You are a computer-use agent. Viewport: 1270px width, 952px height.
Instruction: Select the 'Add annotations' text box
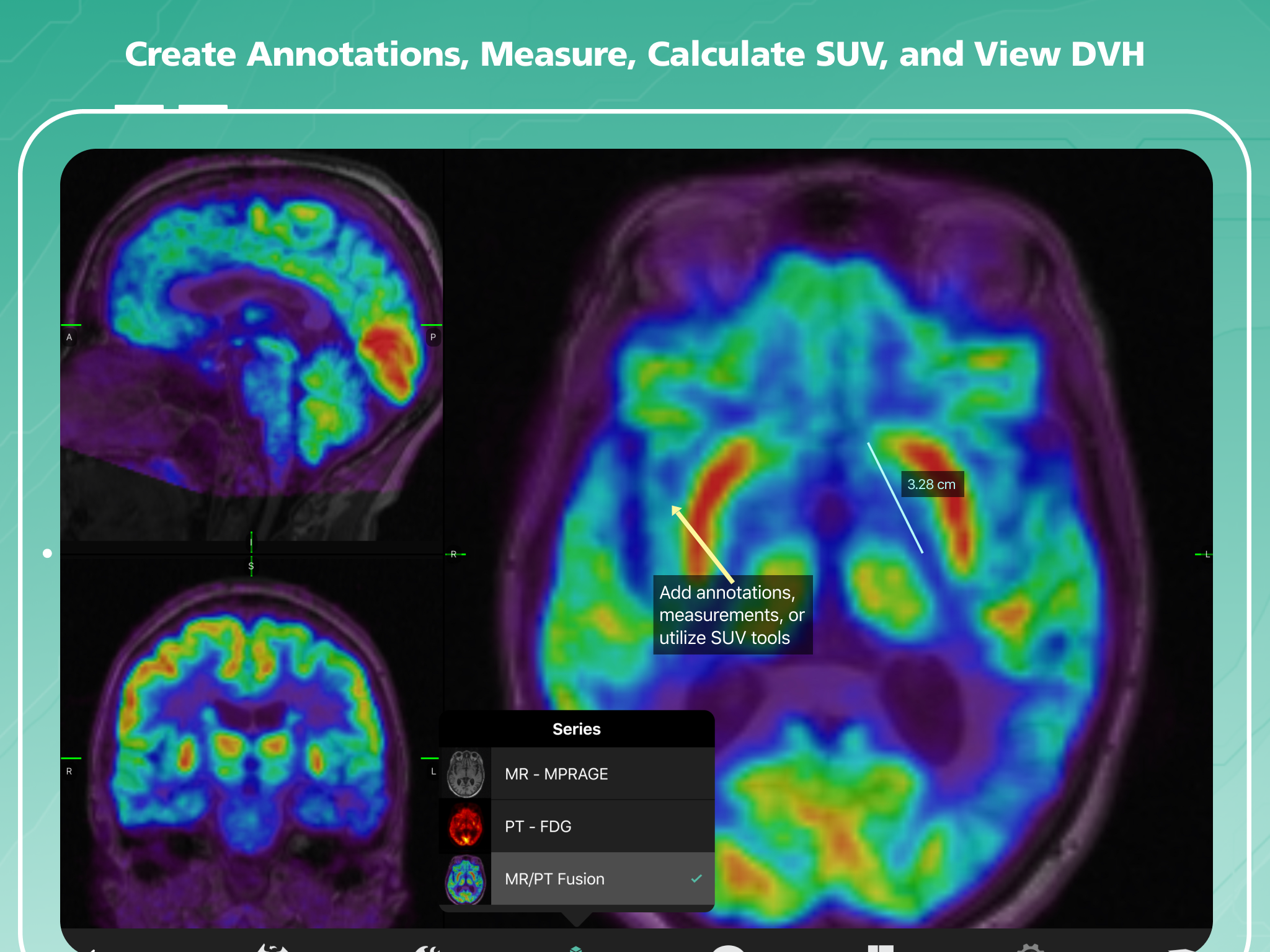[732, 615]
